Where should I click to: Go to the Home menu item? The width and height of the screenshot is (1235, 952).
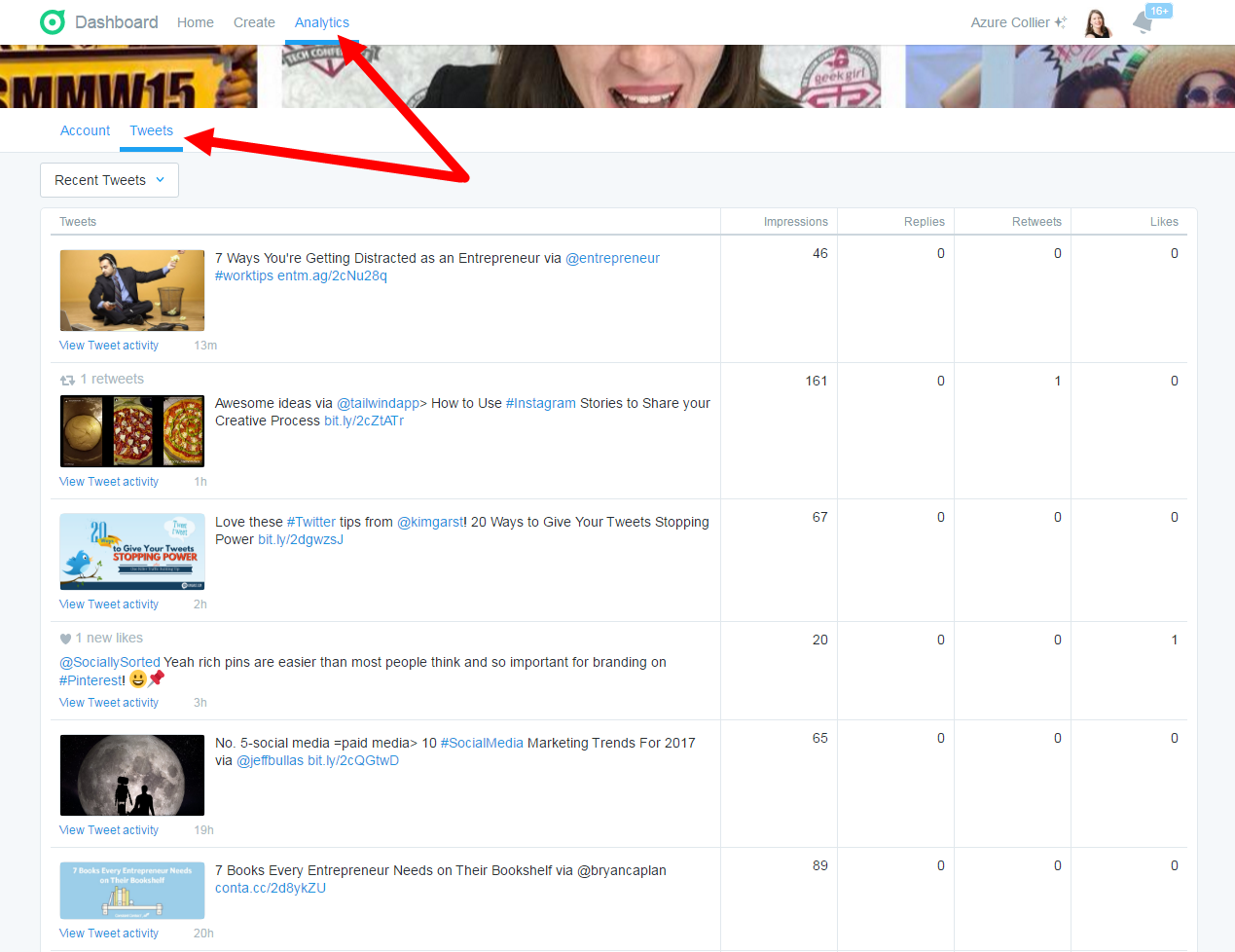coord(196,22)
